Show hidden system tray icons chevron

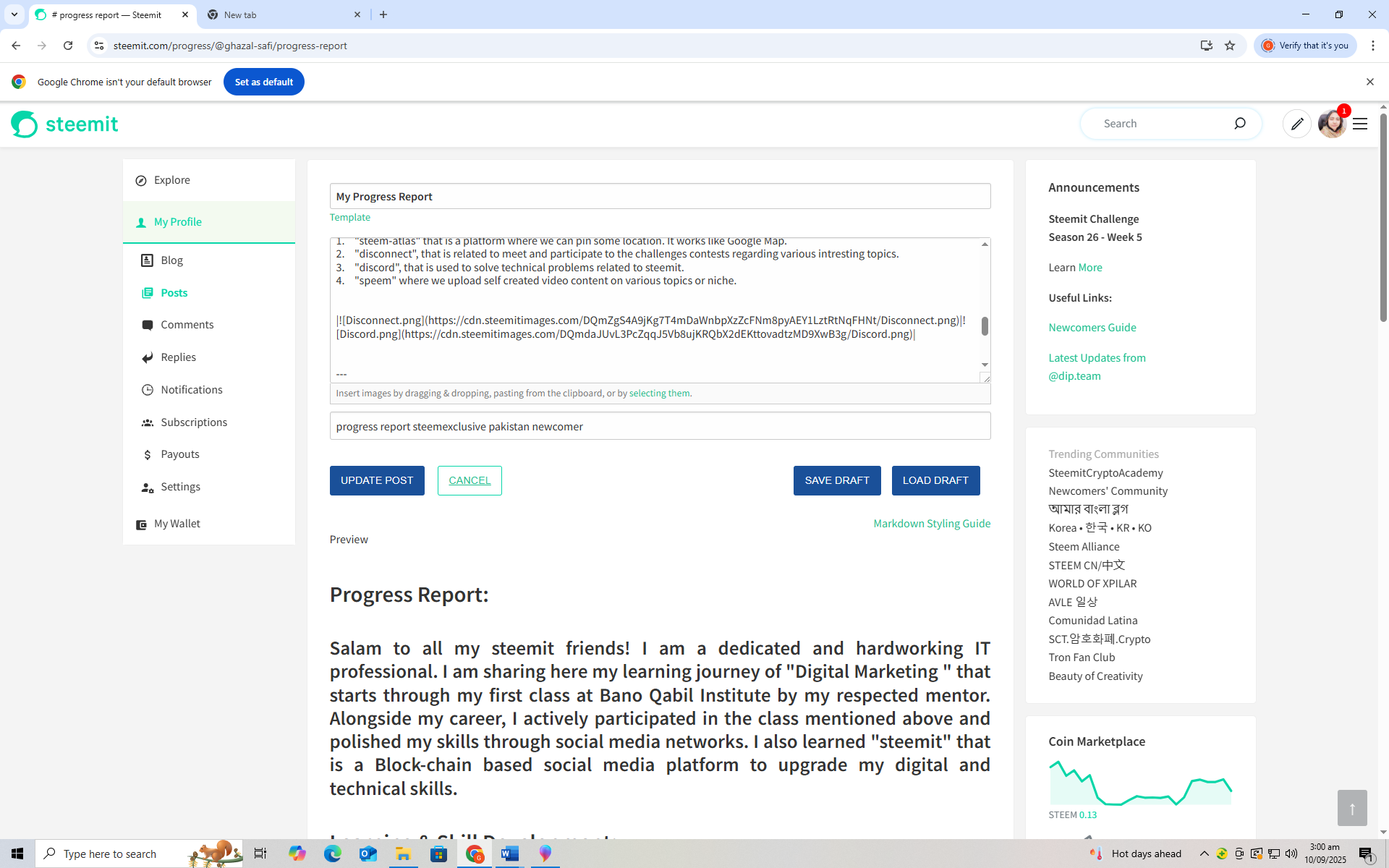tap(1204, 854)
